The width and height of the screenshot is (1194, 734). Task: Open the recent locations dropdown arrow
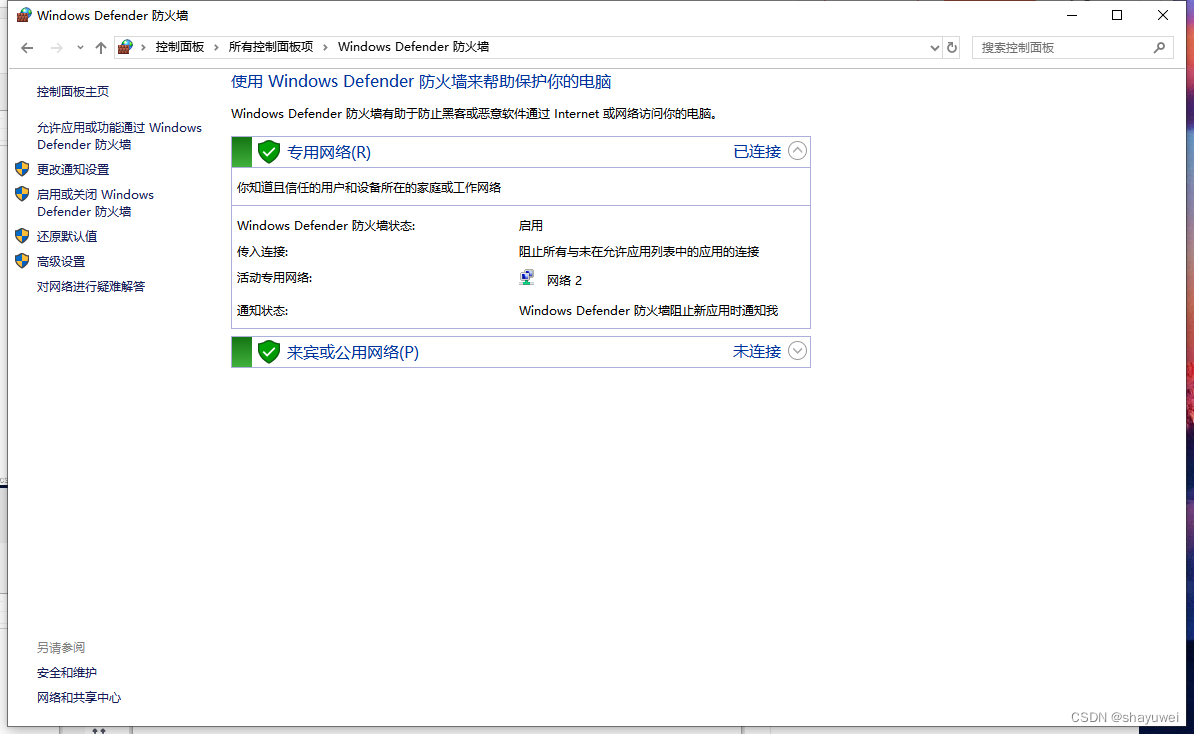click(80, 48)
